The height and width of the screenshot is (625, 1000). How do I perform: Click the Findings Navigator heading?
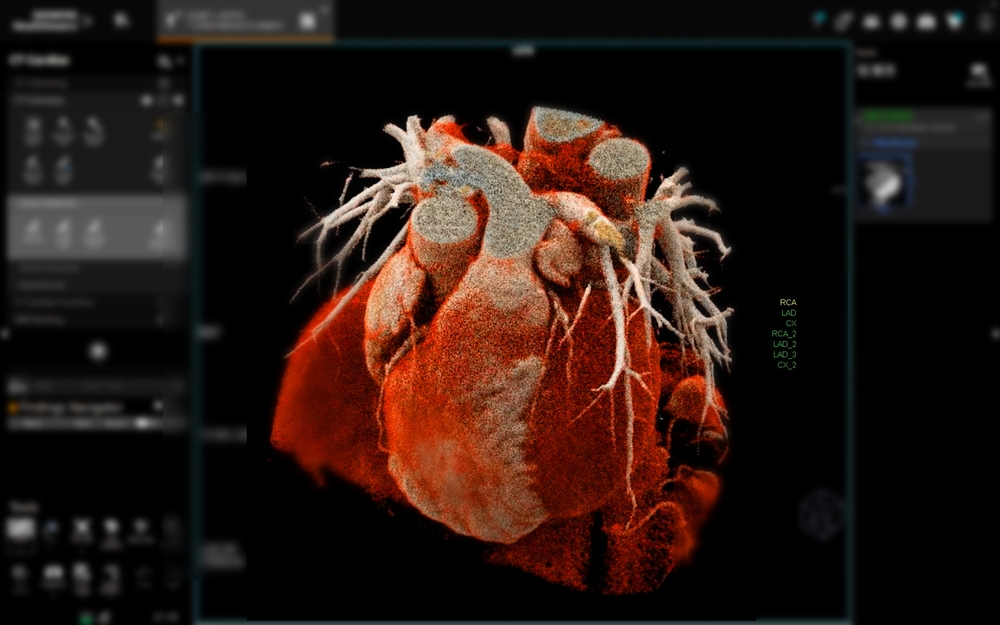(70, 408)
